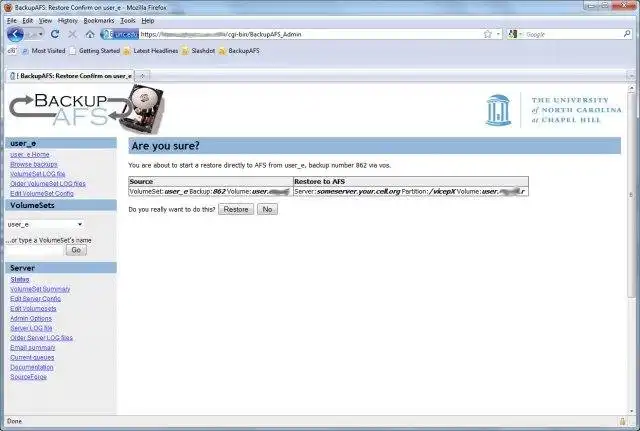The image size is (640, 431).
Task: Open the Getting Started bookmark
Action: pos(95,51)
